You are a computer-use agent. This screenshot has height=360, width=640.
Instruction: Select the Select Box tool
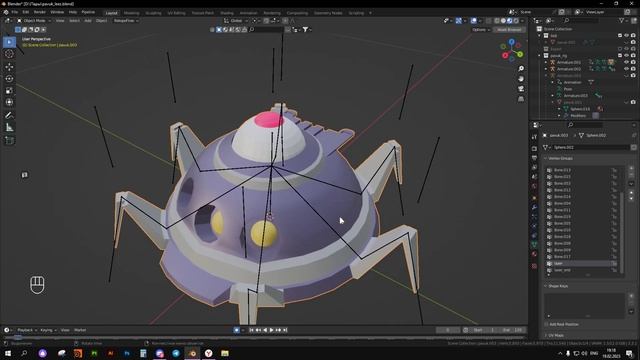9,42
